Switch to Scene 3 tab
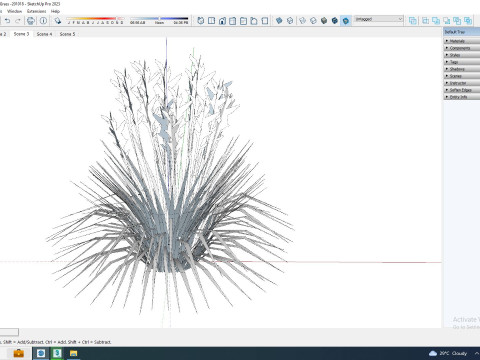480x360 pixels. (21, 34)
